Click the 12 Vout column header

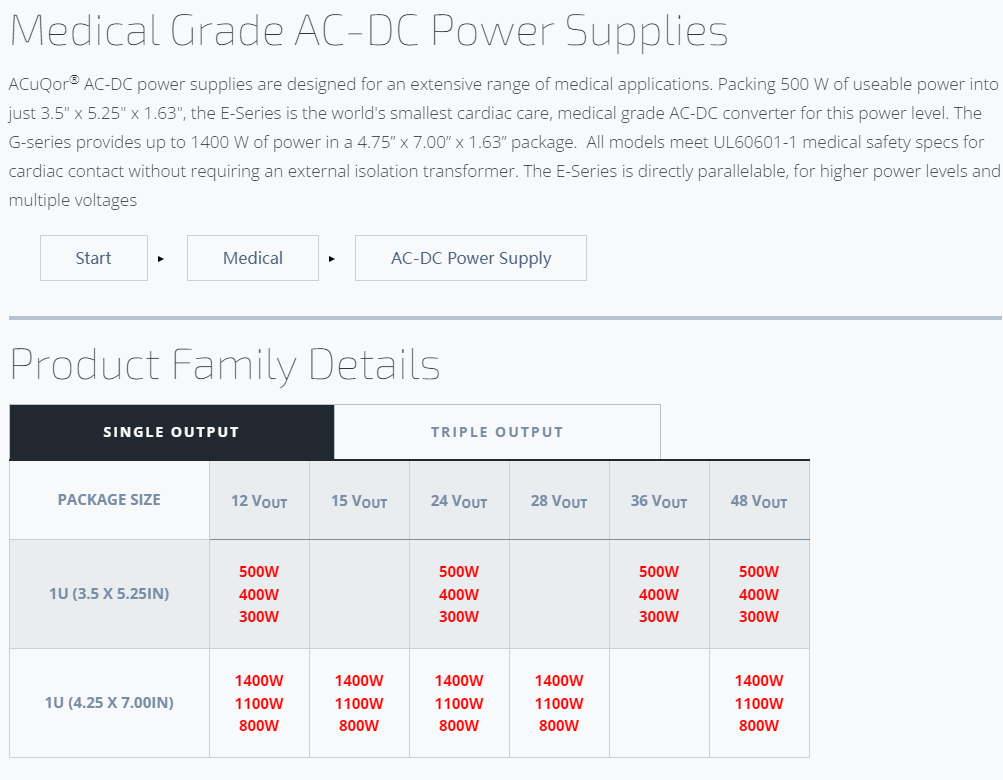[259, 501]
